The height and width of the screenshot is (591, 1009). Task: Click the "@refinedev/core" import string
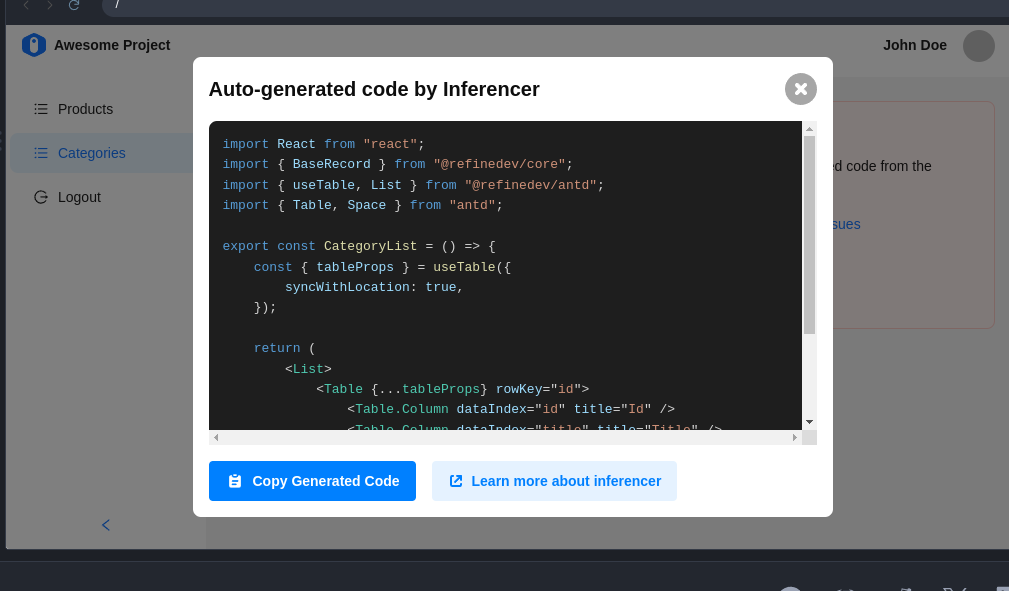click(499, 164)
